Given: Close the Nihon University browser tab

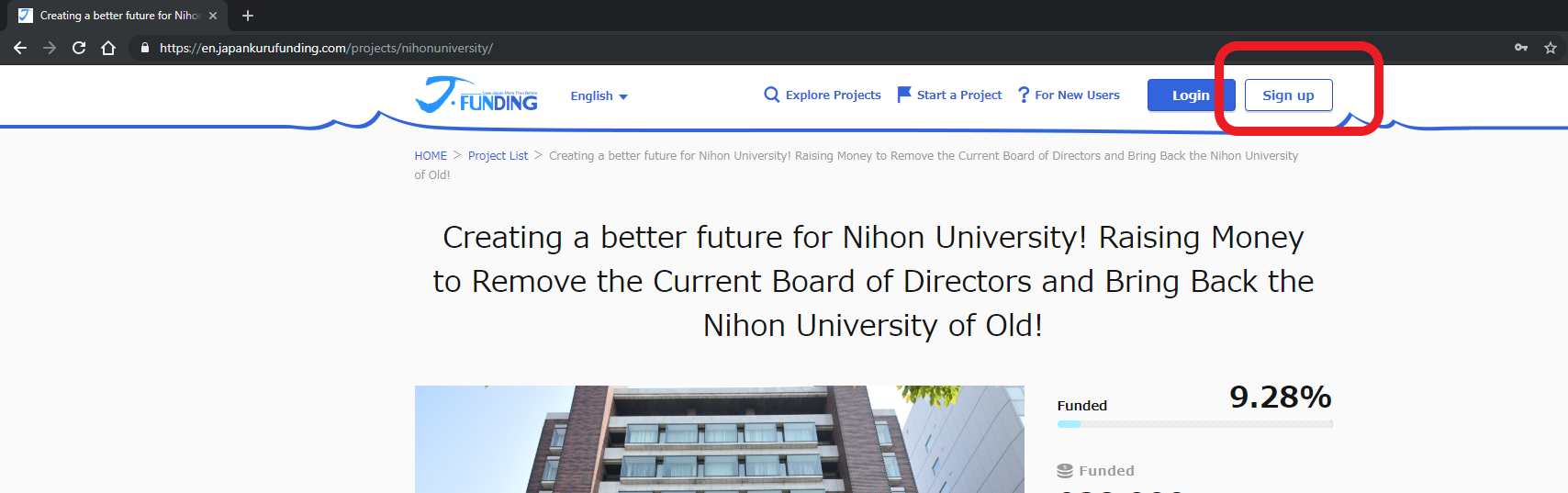Looking at the screenshot, I should pyautogui.click(x=213, y=16).
